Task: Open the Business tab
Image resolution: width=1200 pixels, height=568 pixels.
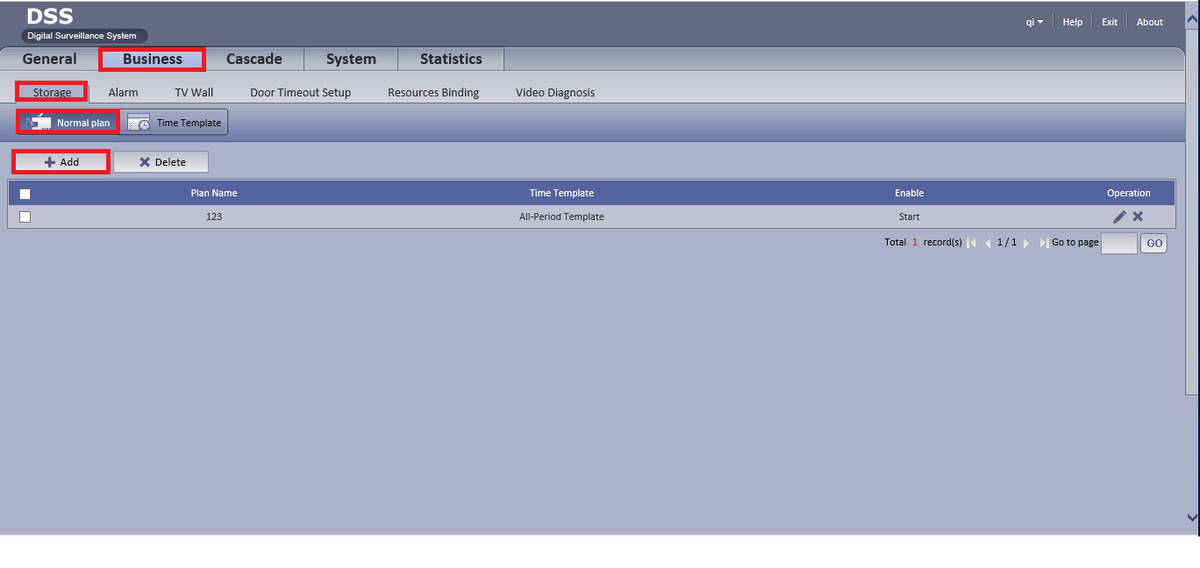Action: 152,59
